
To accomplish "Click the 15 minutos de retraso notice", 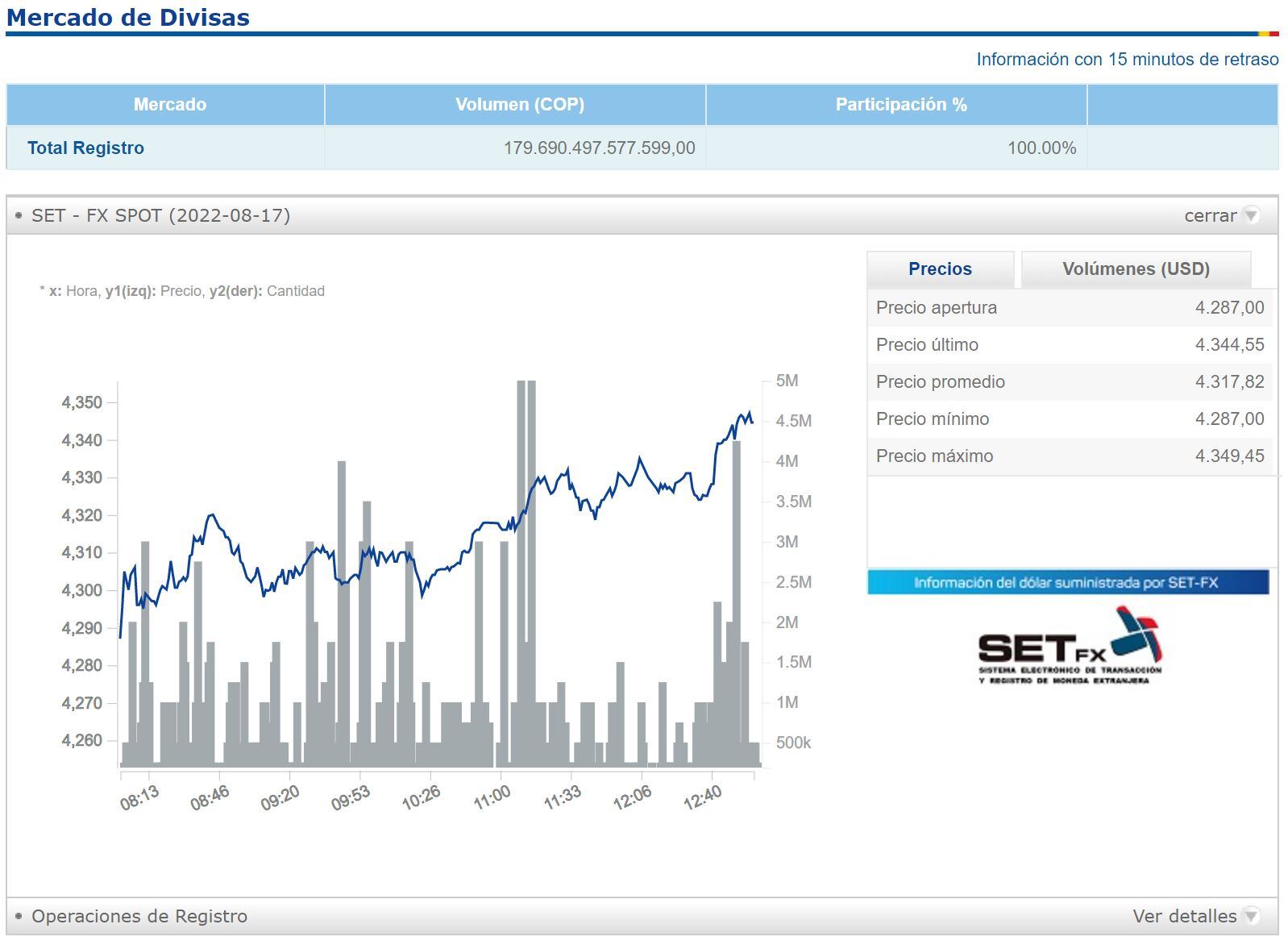I will point(1127,60).
